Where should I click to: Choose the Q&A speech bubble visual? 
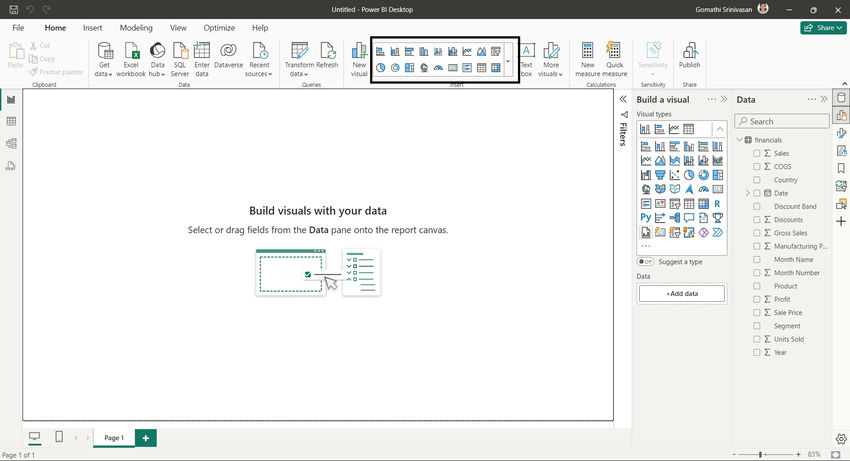[x=689, y=217]
